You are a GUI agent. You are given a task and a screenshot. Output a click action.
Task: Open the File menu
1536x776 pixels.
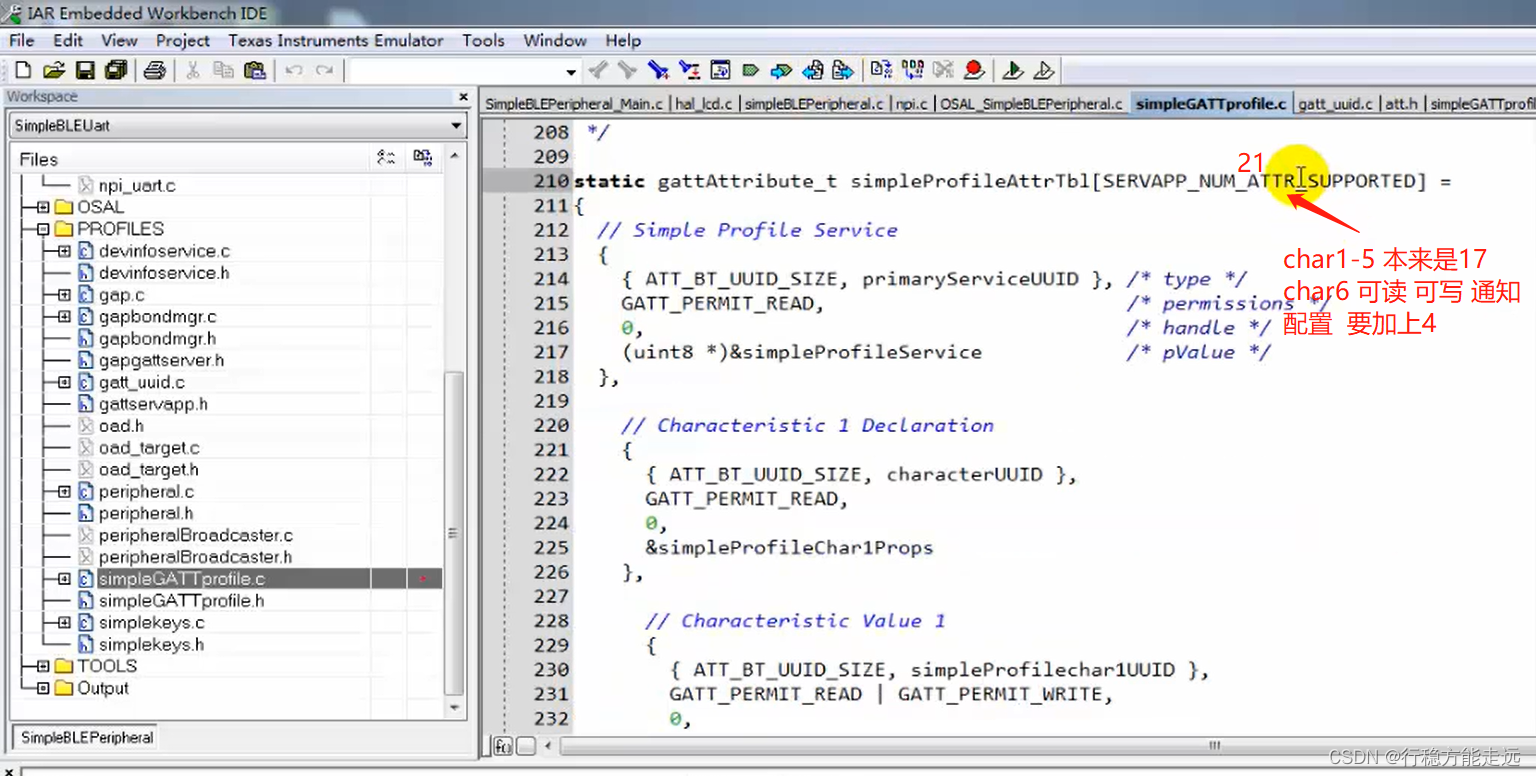pyautogui.click(x=21, y=40)
